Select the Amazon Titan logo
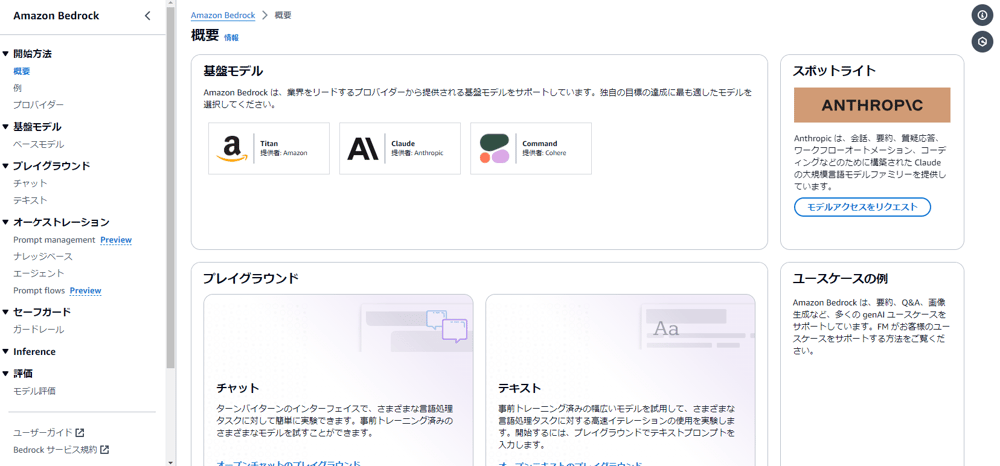 (232, 149)
